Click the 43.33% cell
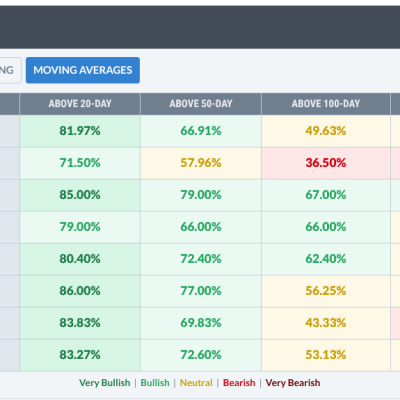This screenshot has height=400, width=400. tap(326, 323)
